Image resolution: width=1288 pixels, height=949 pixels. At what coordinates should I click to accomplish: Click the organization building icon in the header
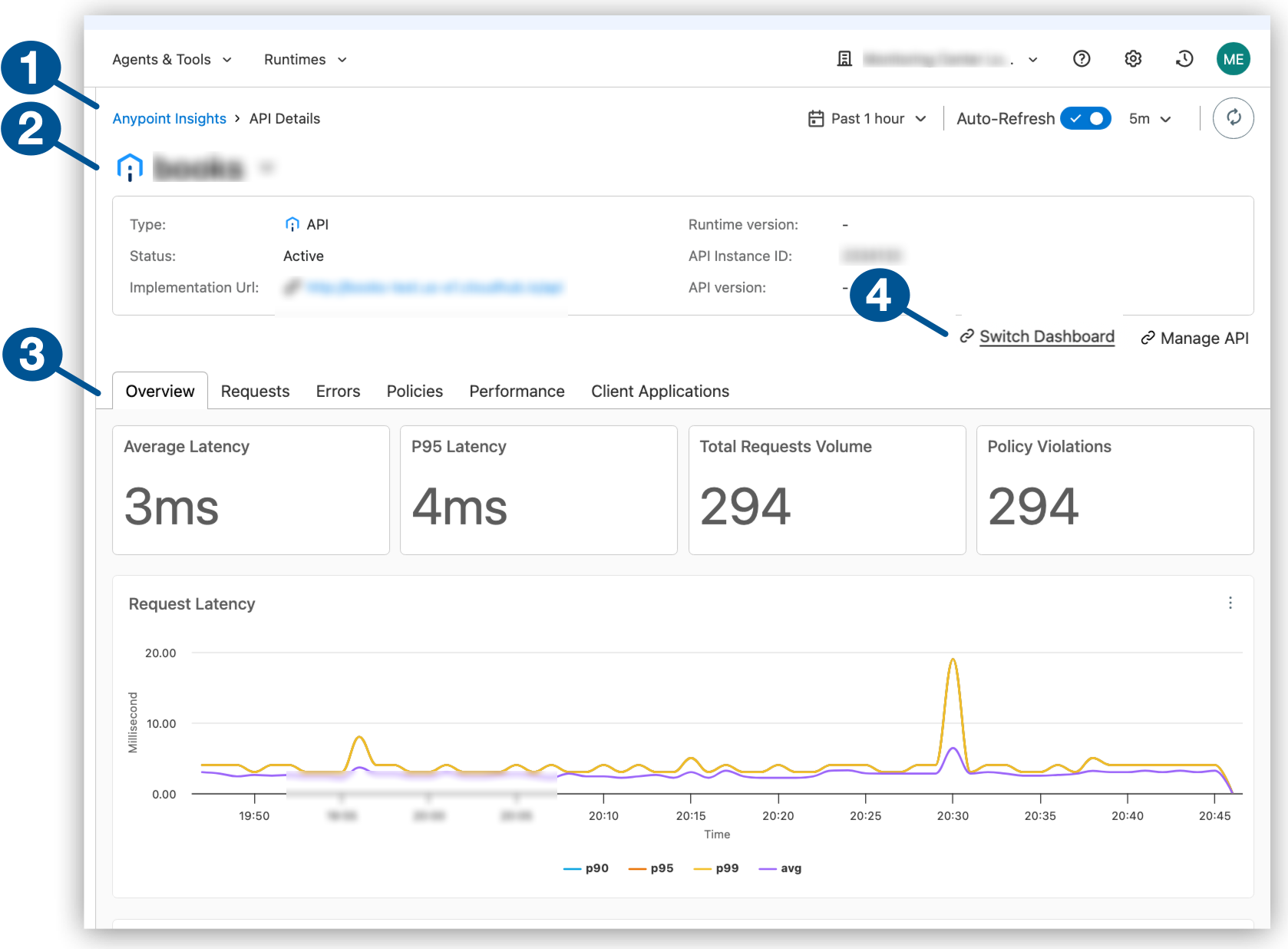(843, 58)
